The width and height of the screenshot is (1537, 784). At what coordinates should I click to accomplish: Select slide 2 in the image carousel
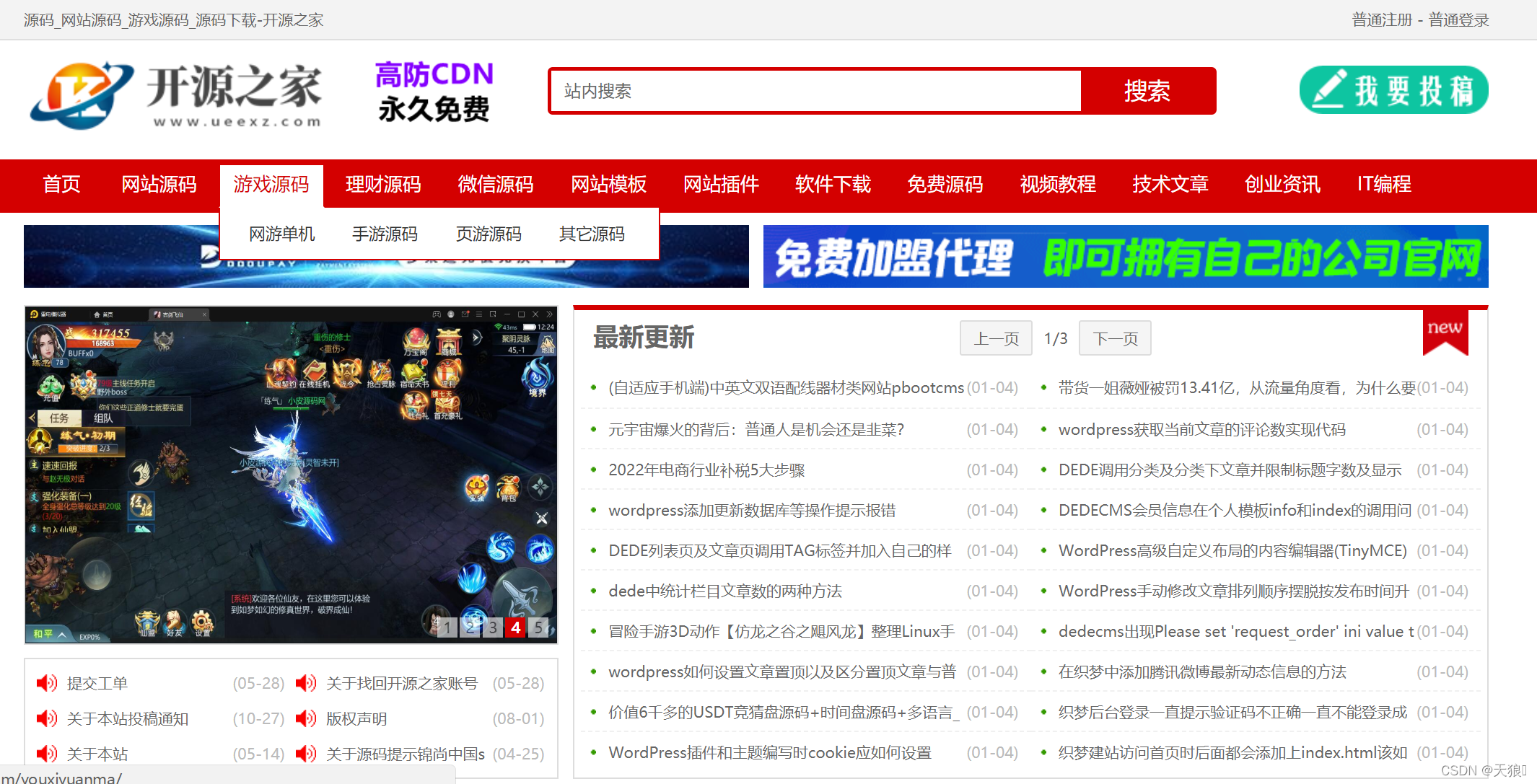(x=470, y=627)
